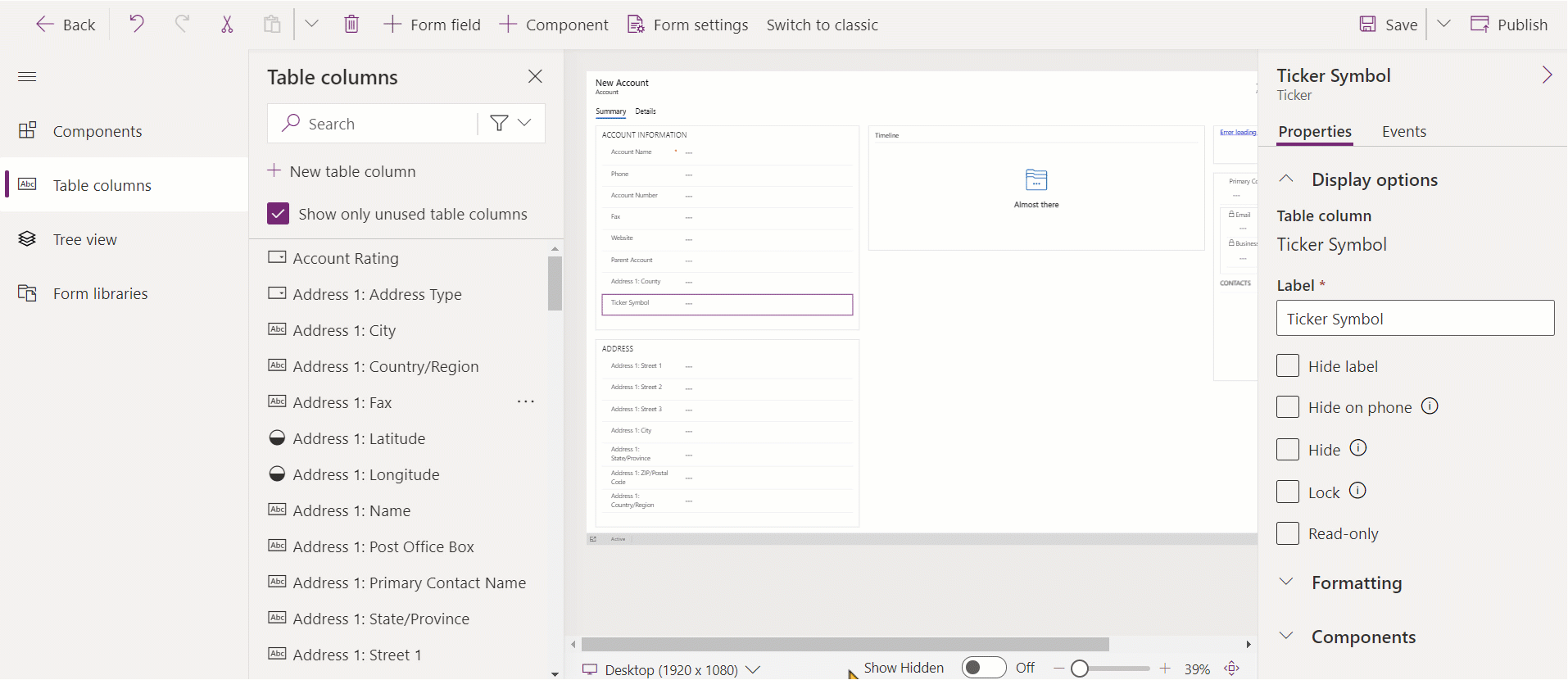Click the Back arrow button
The height and width of the screenshot is (680, 1568).
click(x=66, y=25)
